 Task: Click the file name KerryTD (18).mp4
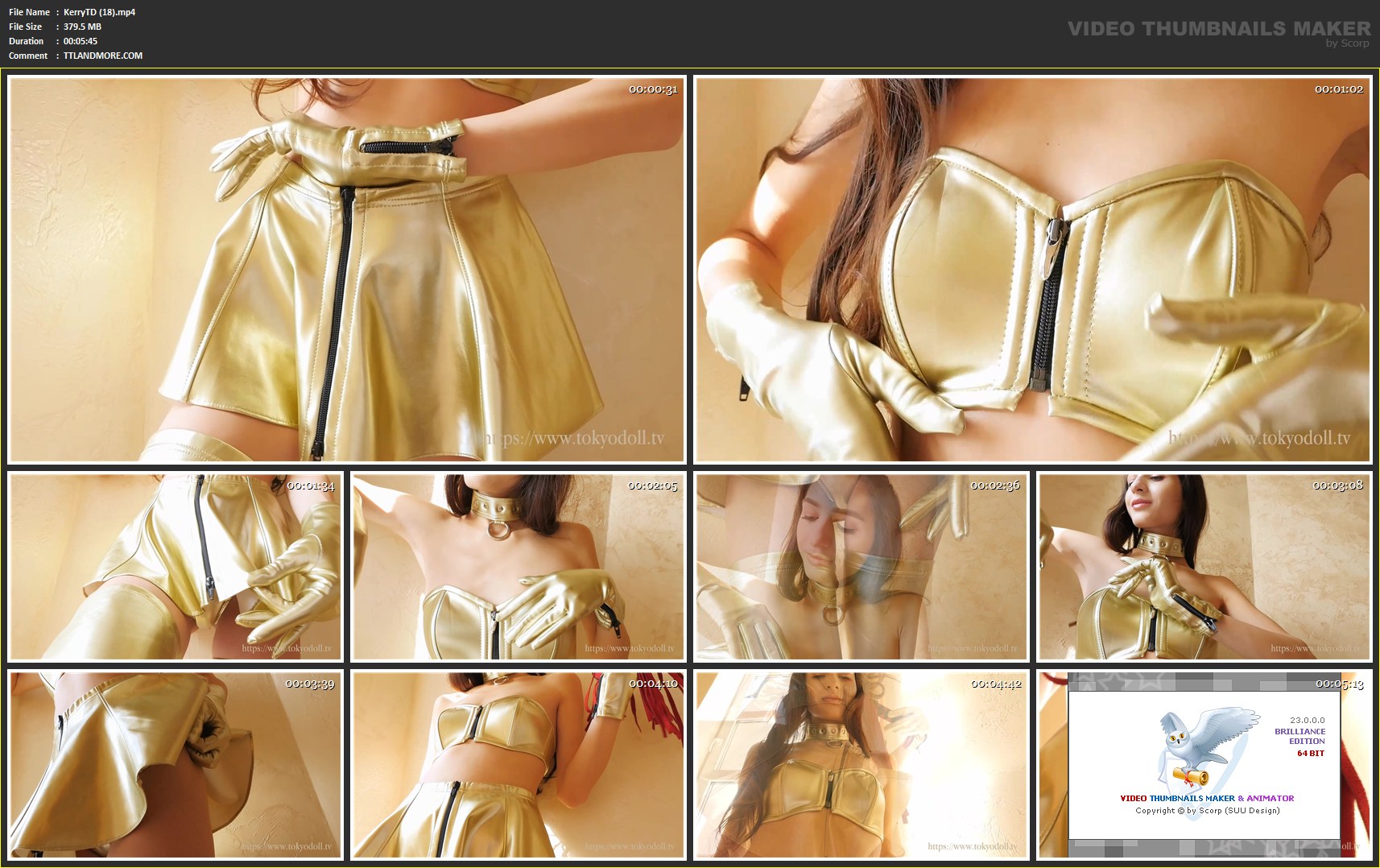point(99,12)
